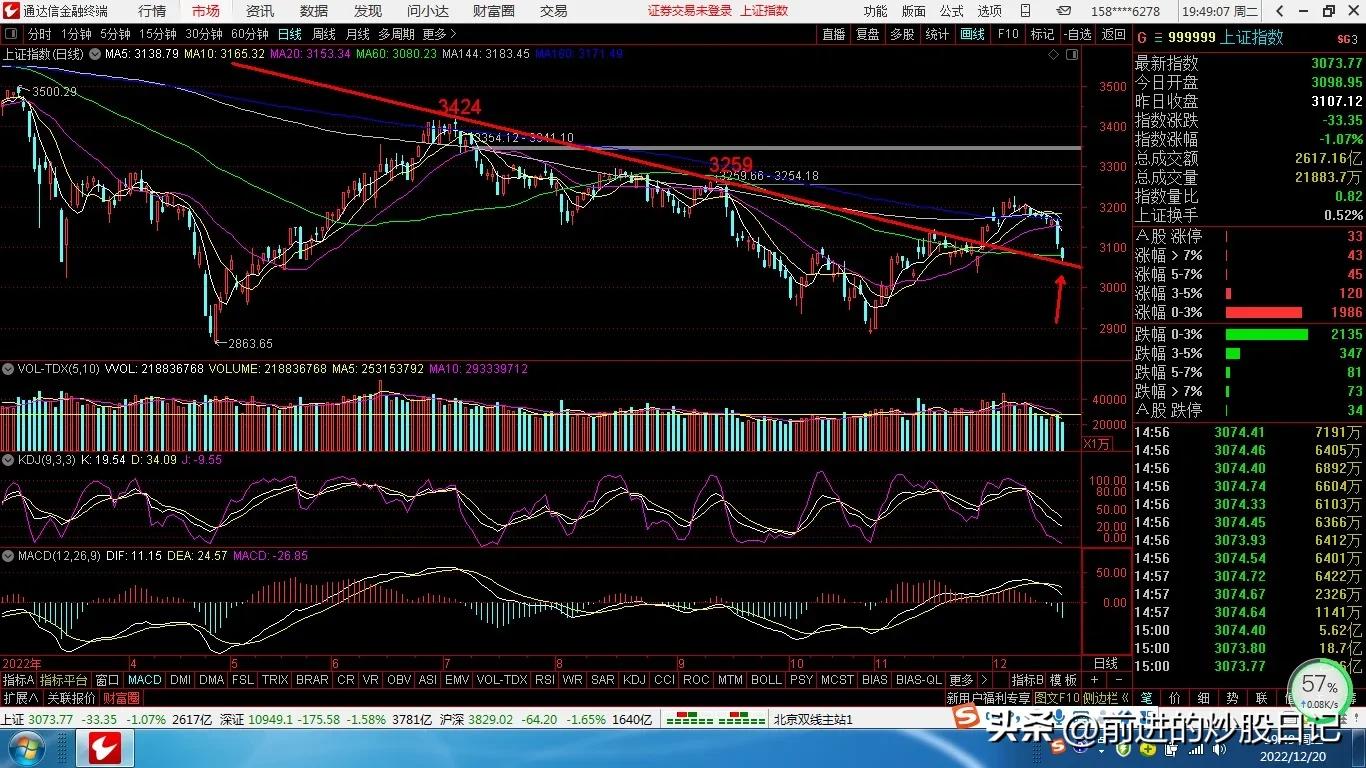The width and height of the screenshot is (1366, 768).
Task: Select the 5分钟 period
Action: [115, 34]
